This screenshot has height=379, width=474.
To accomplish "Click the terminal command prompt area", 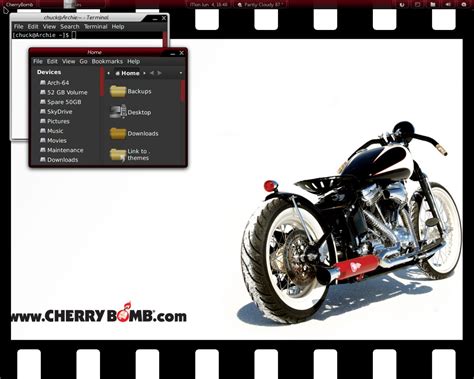I will pyautogui.click(x=87, y=35).
